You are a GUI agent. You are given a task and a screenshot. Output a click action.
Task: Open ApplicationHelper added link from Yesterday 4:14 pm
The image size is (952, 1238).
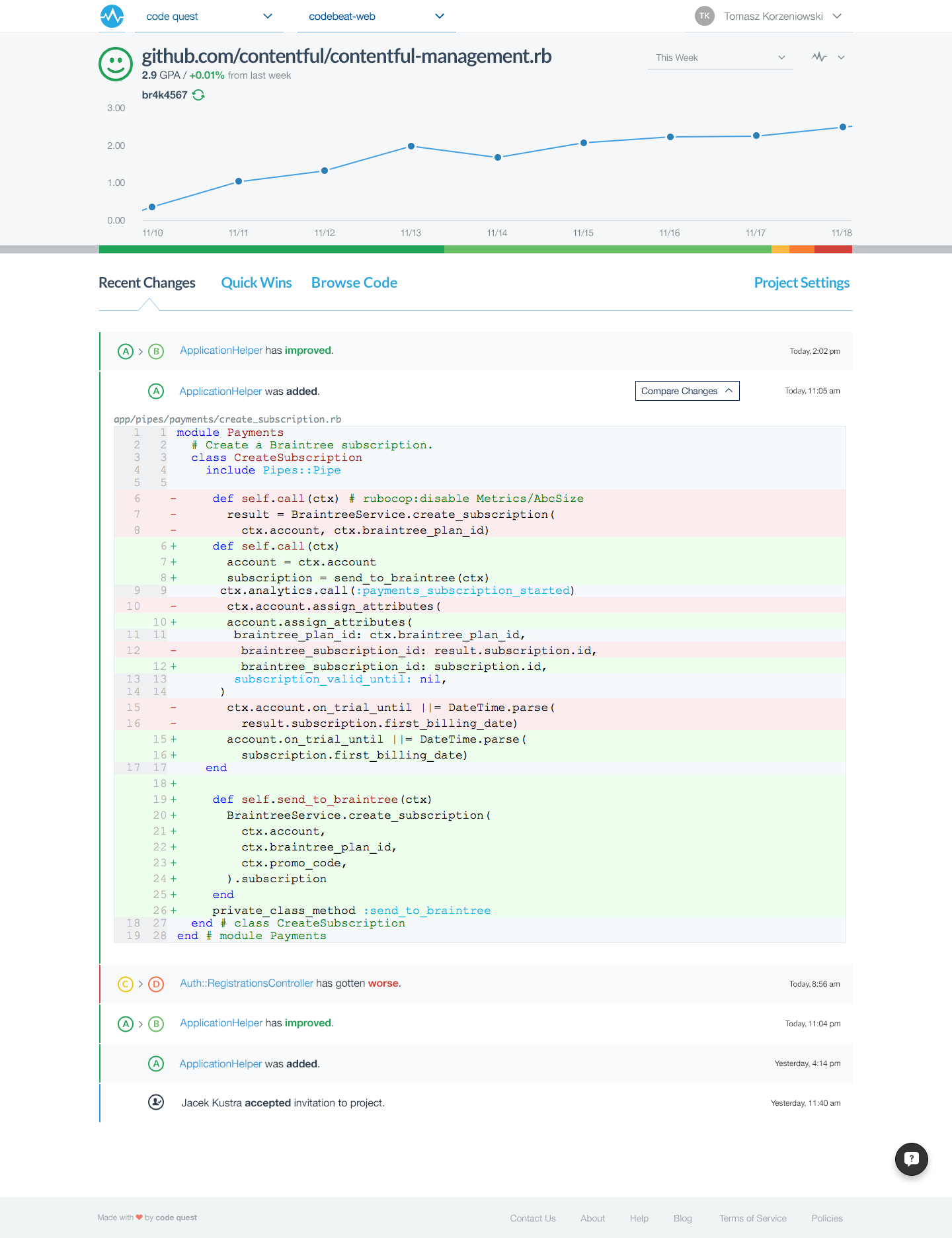221,1064
